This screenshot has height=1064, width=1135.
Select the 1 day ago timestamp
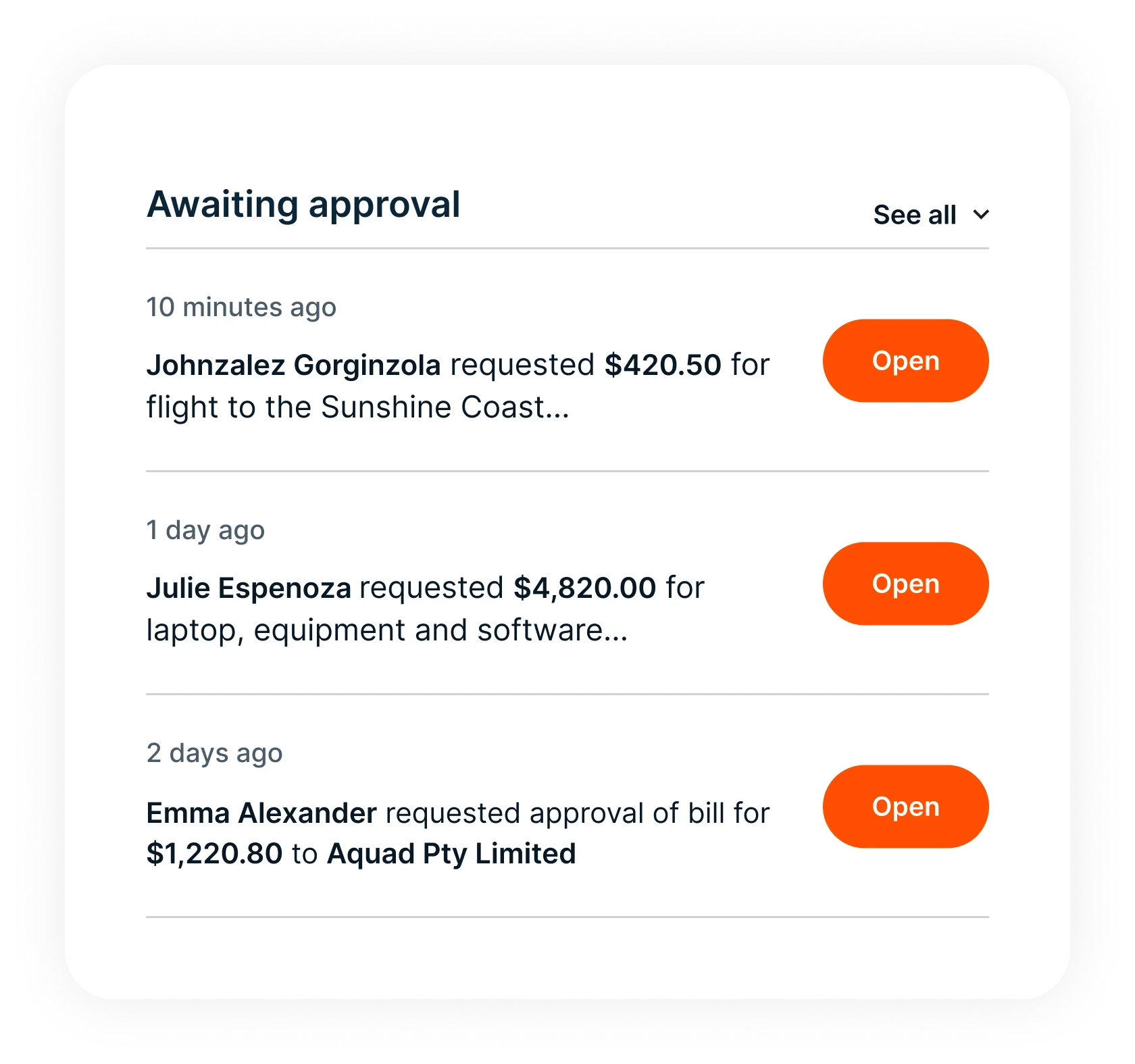tap(206, 530)
